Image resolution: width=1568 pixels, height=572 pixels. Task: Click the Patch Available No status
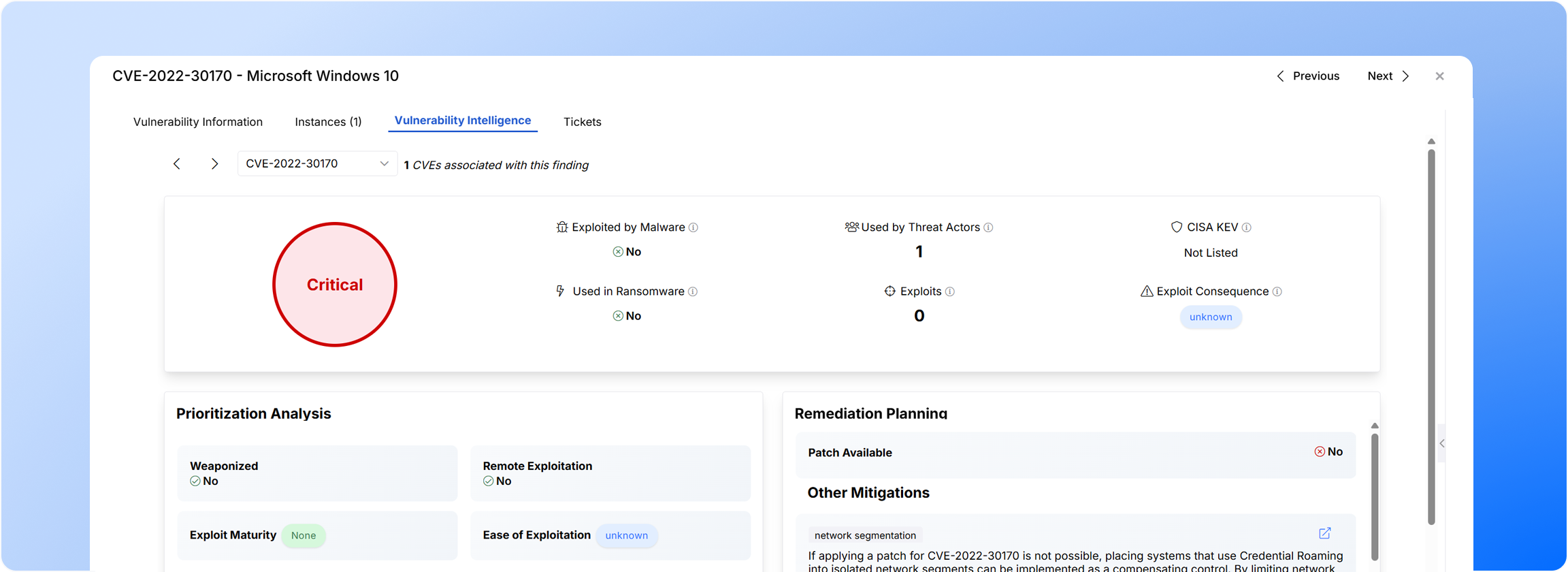tap(1328, 452)
